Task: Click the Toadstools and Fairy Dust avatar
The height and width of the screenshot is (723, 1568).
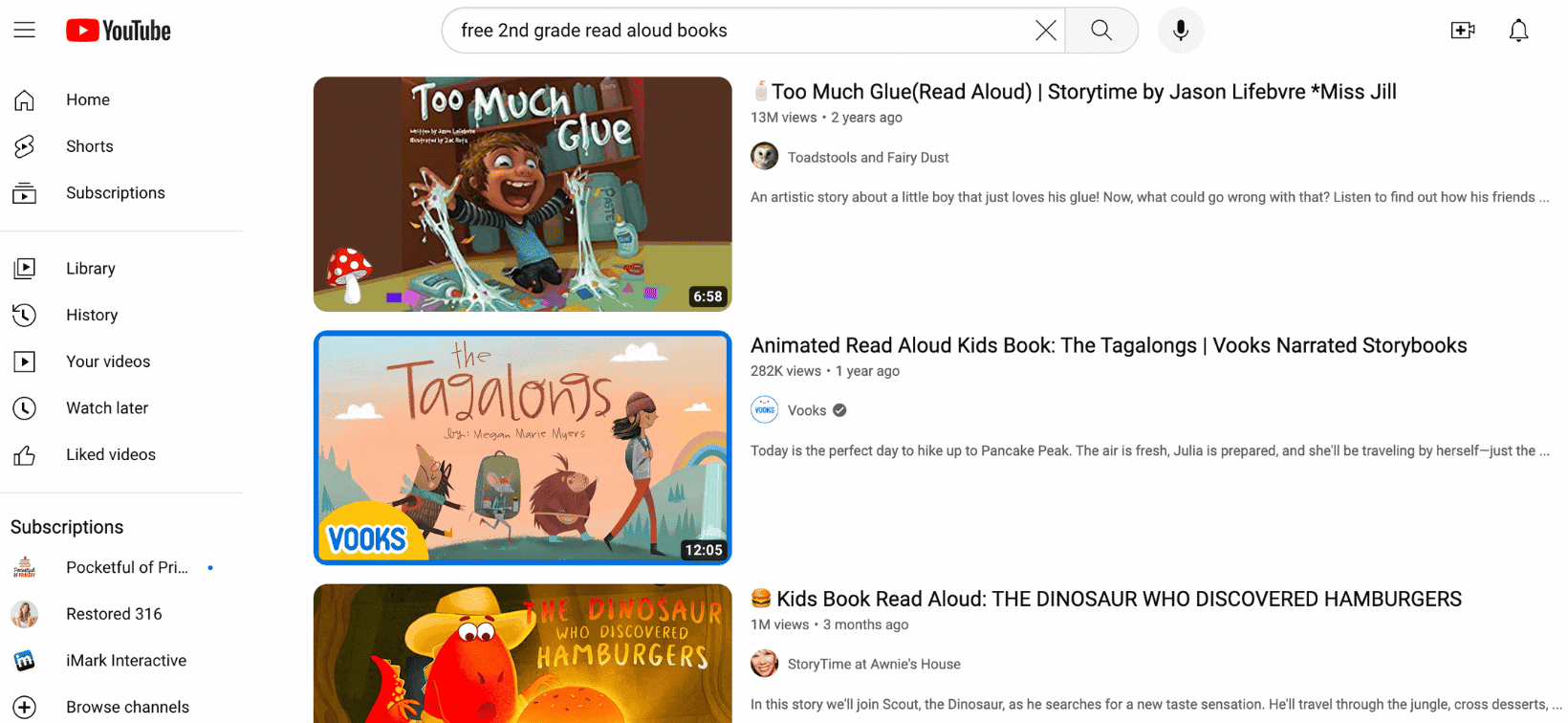Action: click(x=765, y=157)
